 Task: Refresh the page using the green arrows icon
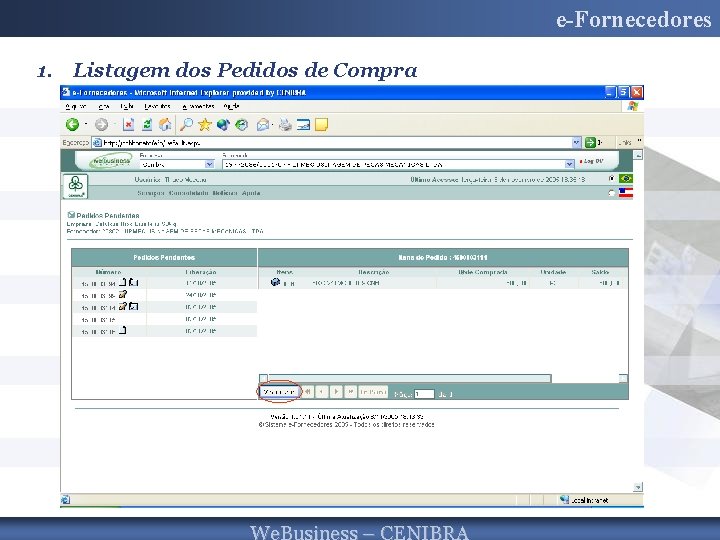pyautogui.click(x=147, y=124)
